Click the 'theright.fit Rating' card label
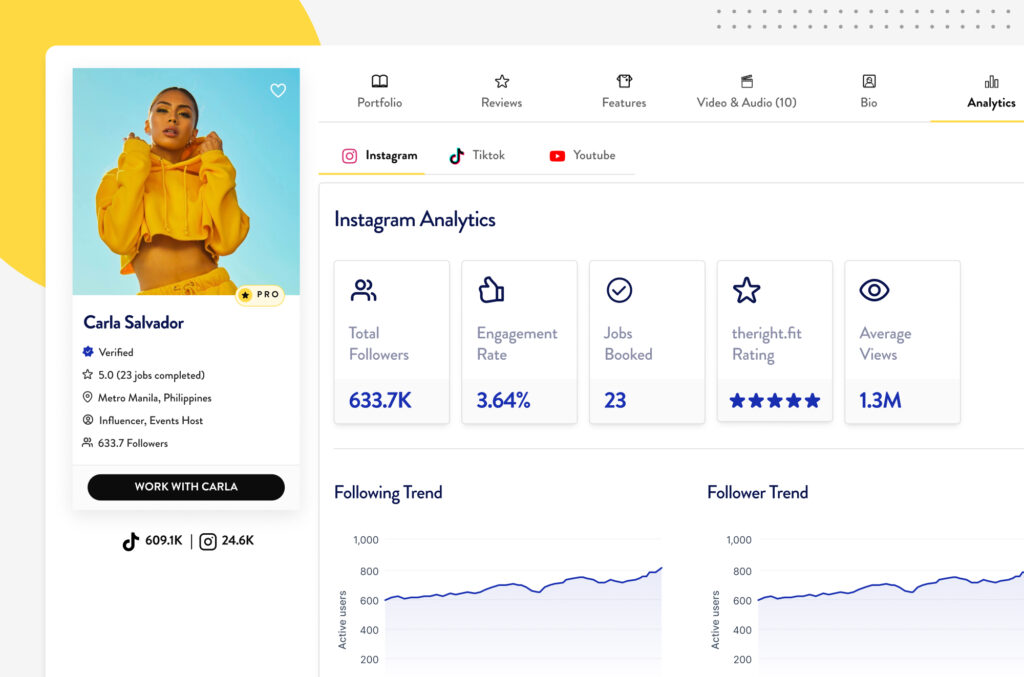Screen dimensions: 1024x677 767,344
